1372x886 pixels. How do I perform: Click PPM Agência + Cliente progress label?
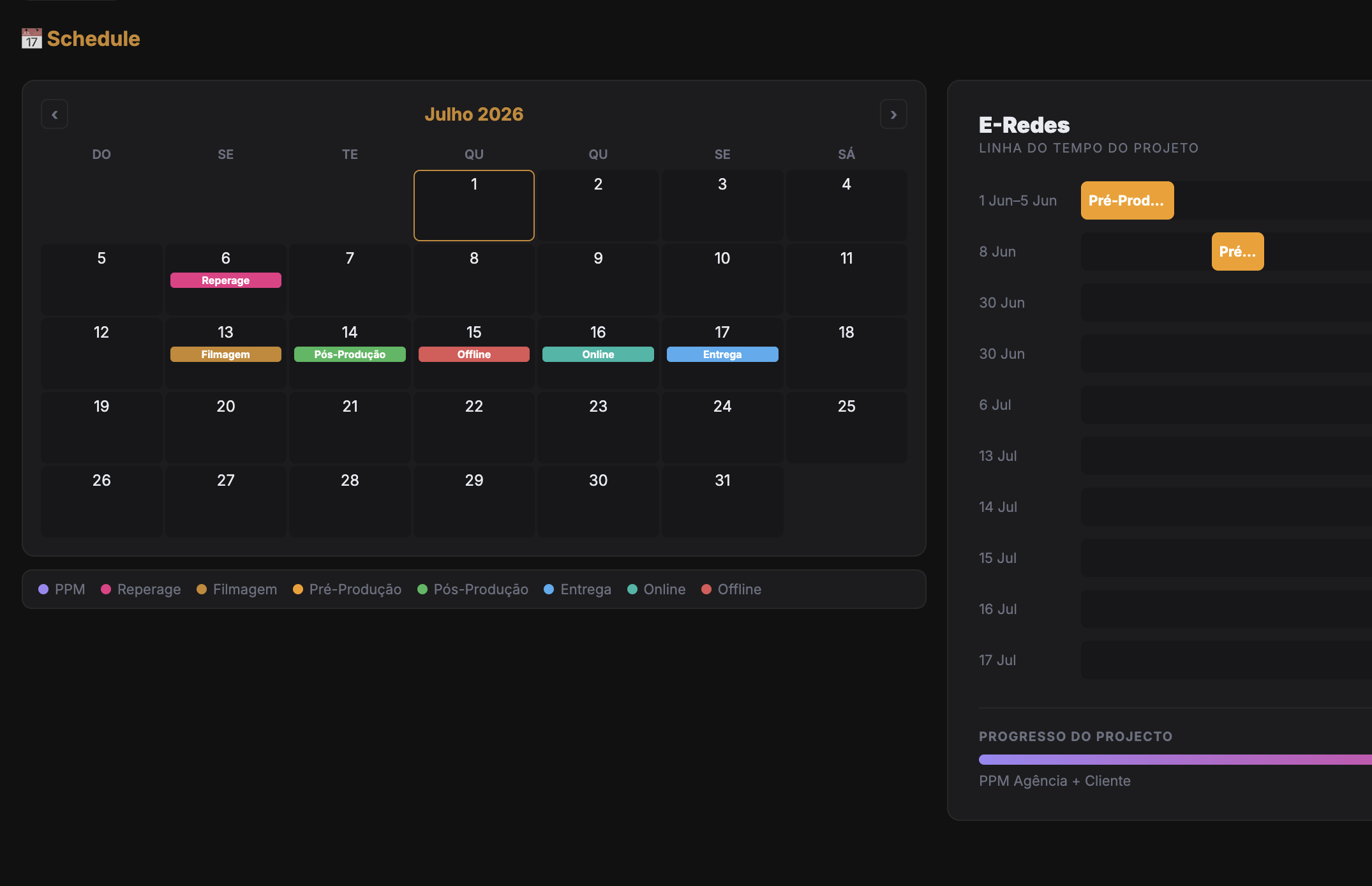(1055, 781)
